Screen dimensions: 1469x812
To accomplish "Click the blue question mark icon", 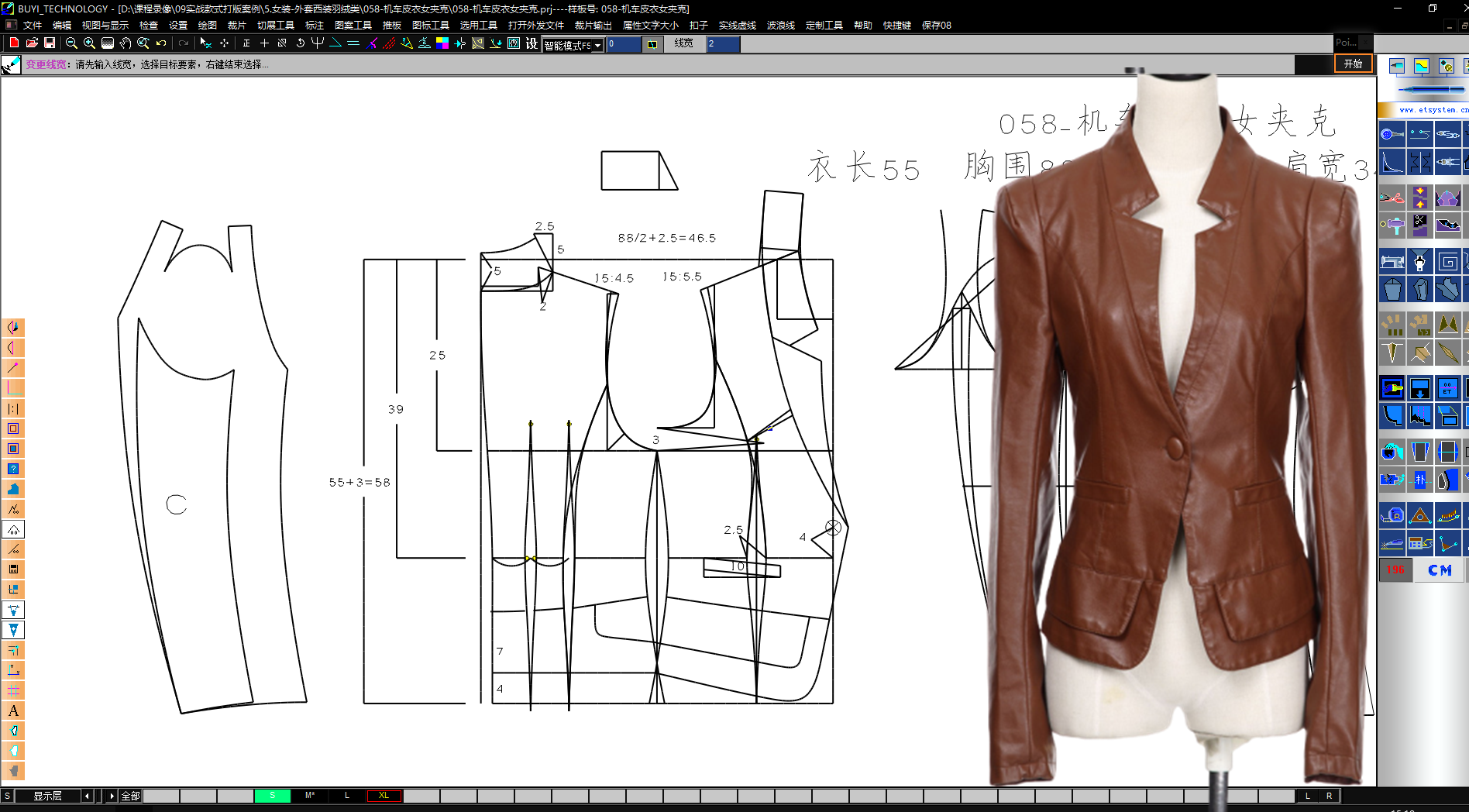I will pyautogui.click(x=13, y=469).
